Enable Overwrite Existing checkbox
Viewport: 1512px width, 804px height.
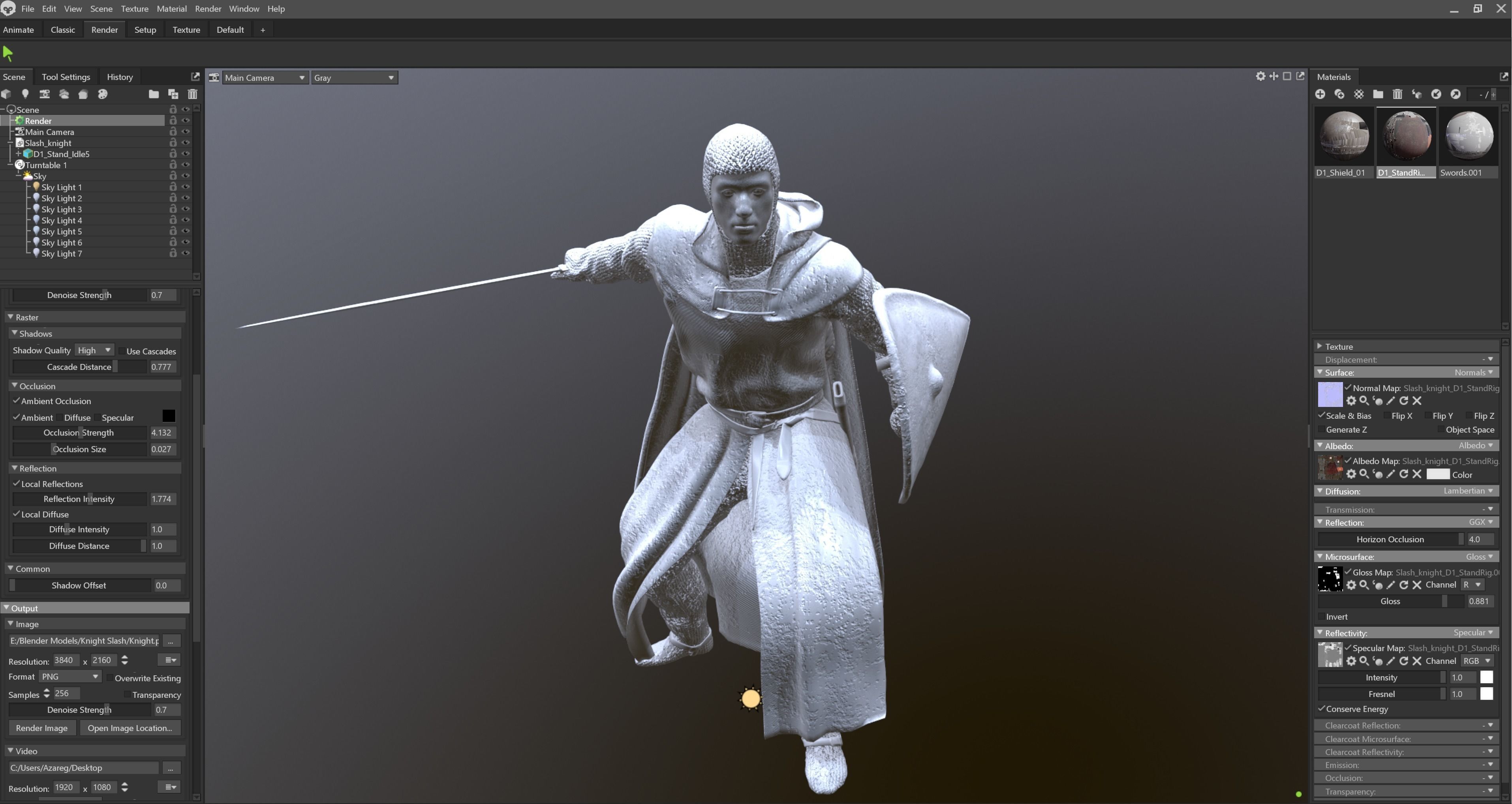(110, 678)
